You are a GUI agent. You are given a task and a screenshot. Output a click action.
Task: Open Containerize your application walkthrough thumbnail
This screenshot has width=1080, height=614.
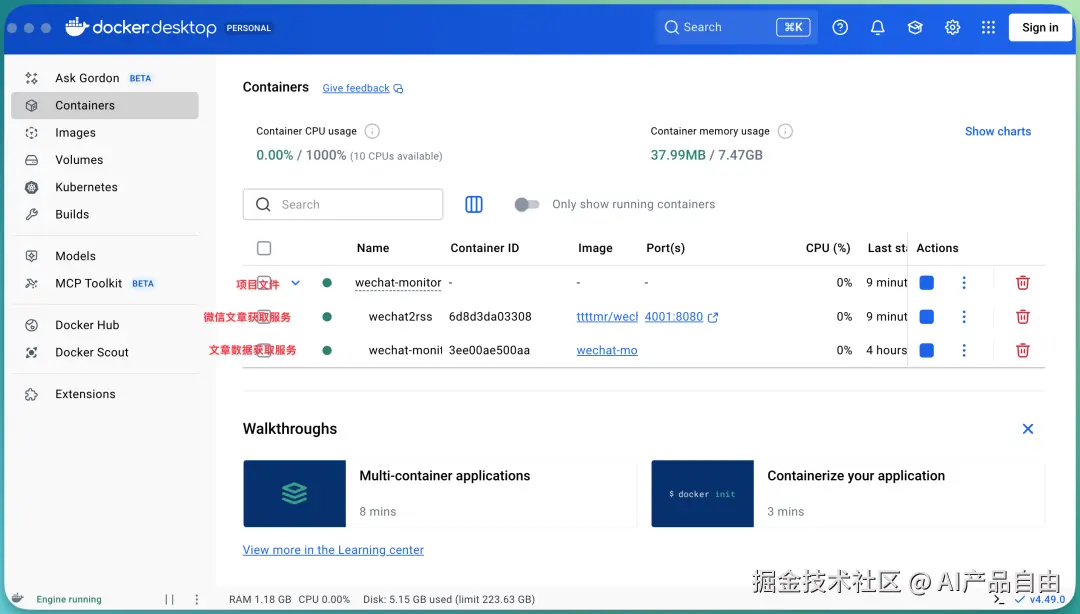click(703, 493)
